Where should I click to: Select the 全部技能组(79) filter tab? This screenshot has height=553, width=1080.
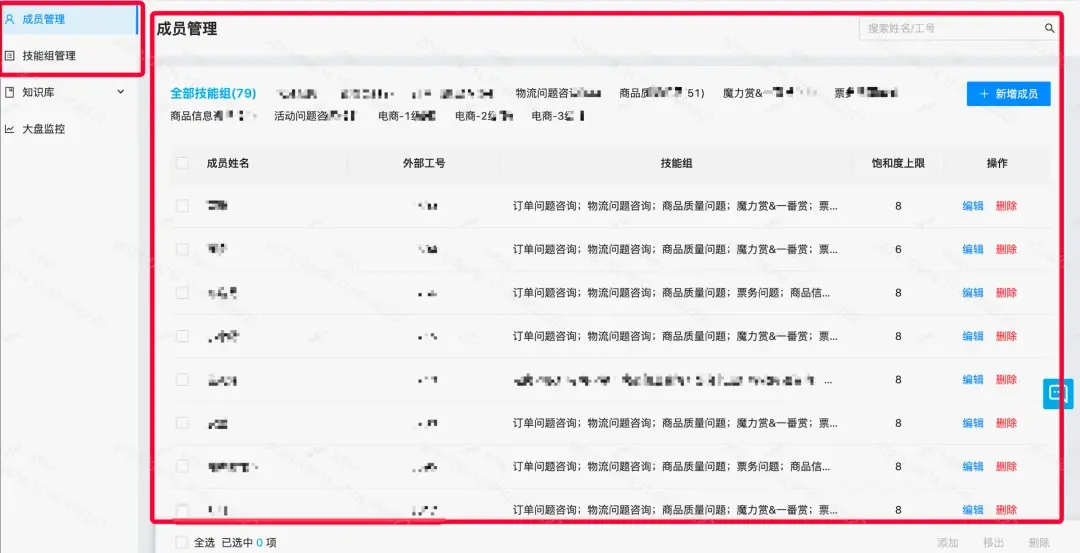pyautogui.click(x=214, y=94)
